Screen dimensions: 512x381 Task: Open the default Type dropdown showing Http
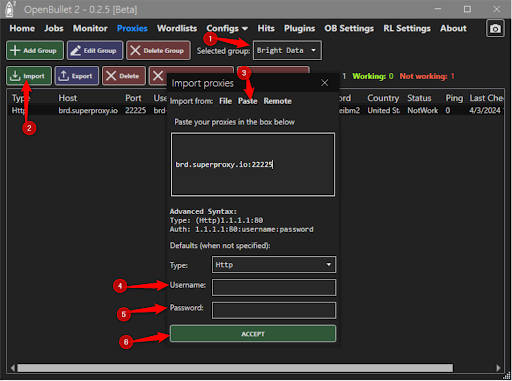[274, 265]
